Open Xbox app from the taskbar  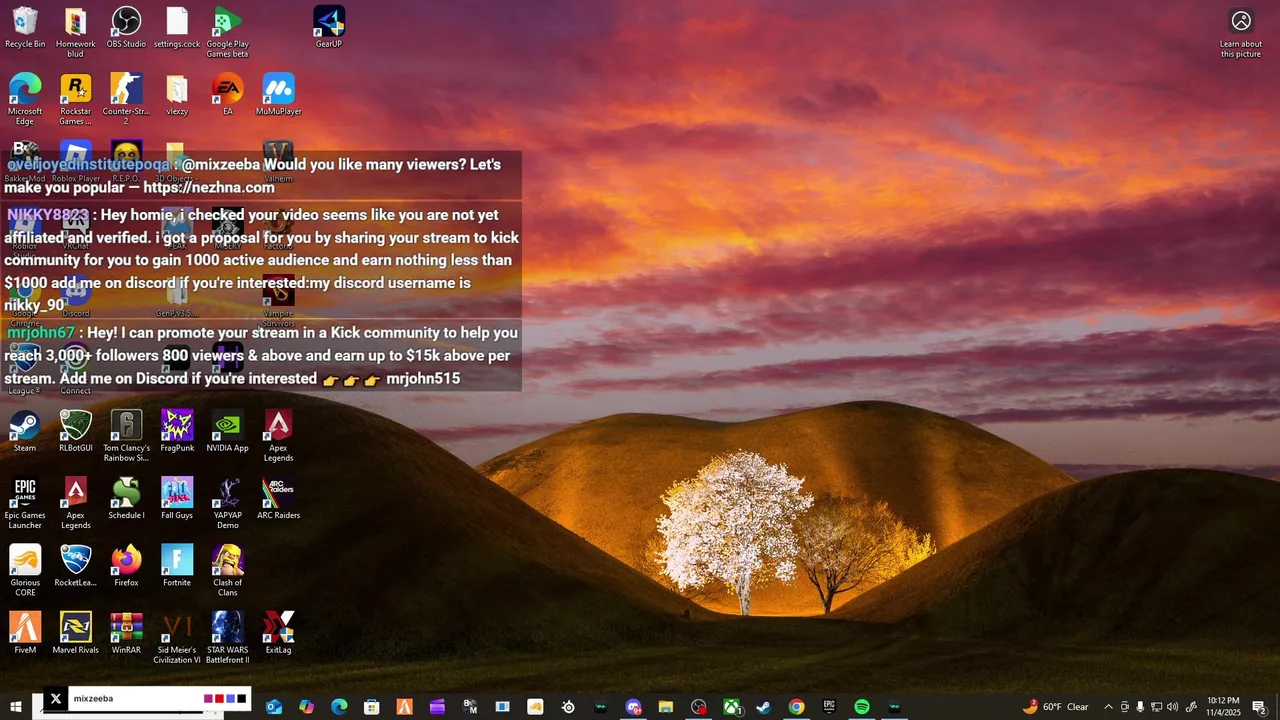click(x=731, y=707)
